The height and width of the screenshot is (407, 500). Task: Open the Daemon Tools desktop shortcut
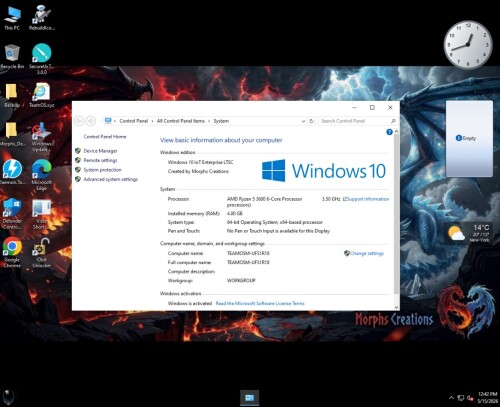[12, 172]
